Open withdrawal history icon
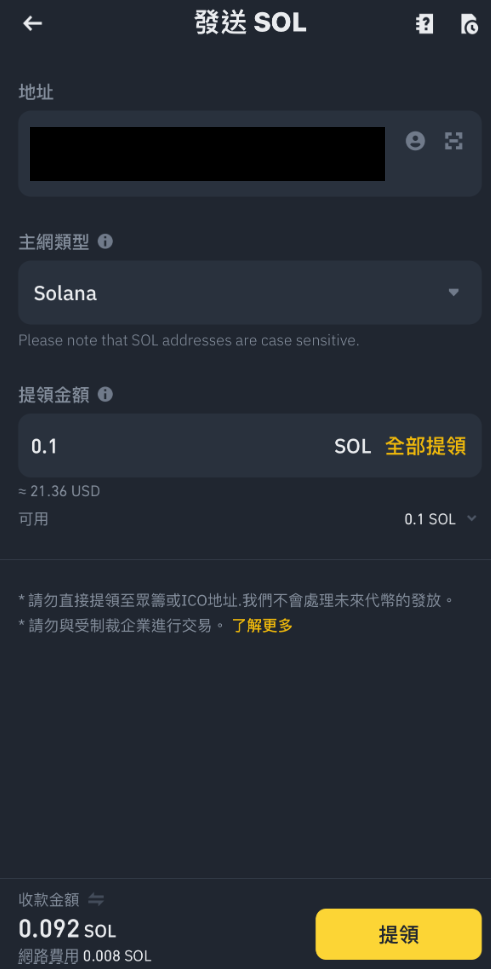491x969 pixels. (469, 24)
